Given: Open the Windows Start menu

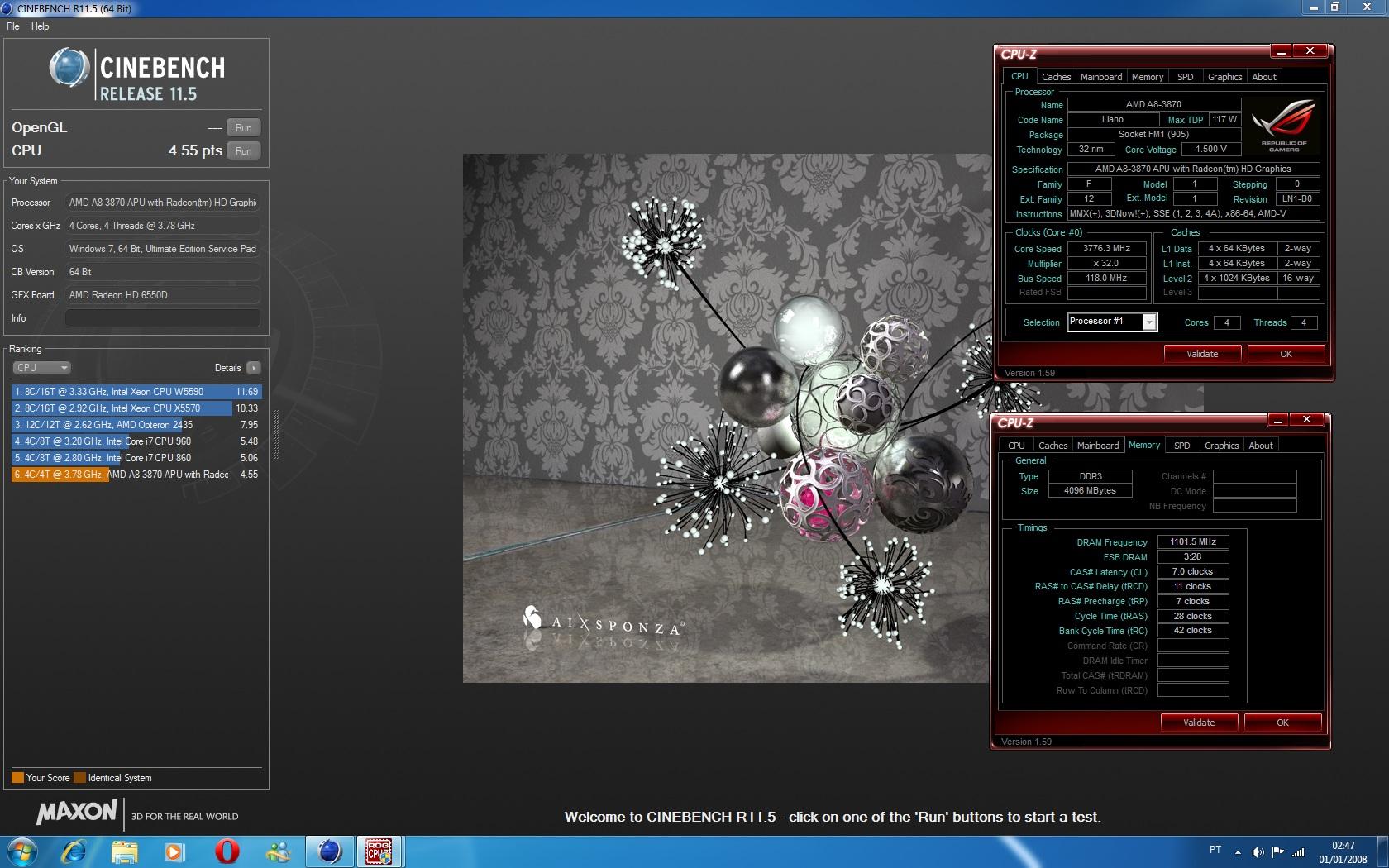Looking at the screenshot, I should pos(21,851).
